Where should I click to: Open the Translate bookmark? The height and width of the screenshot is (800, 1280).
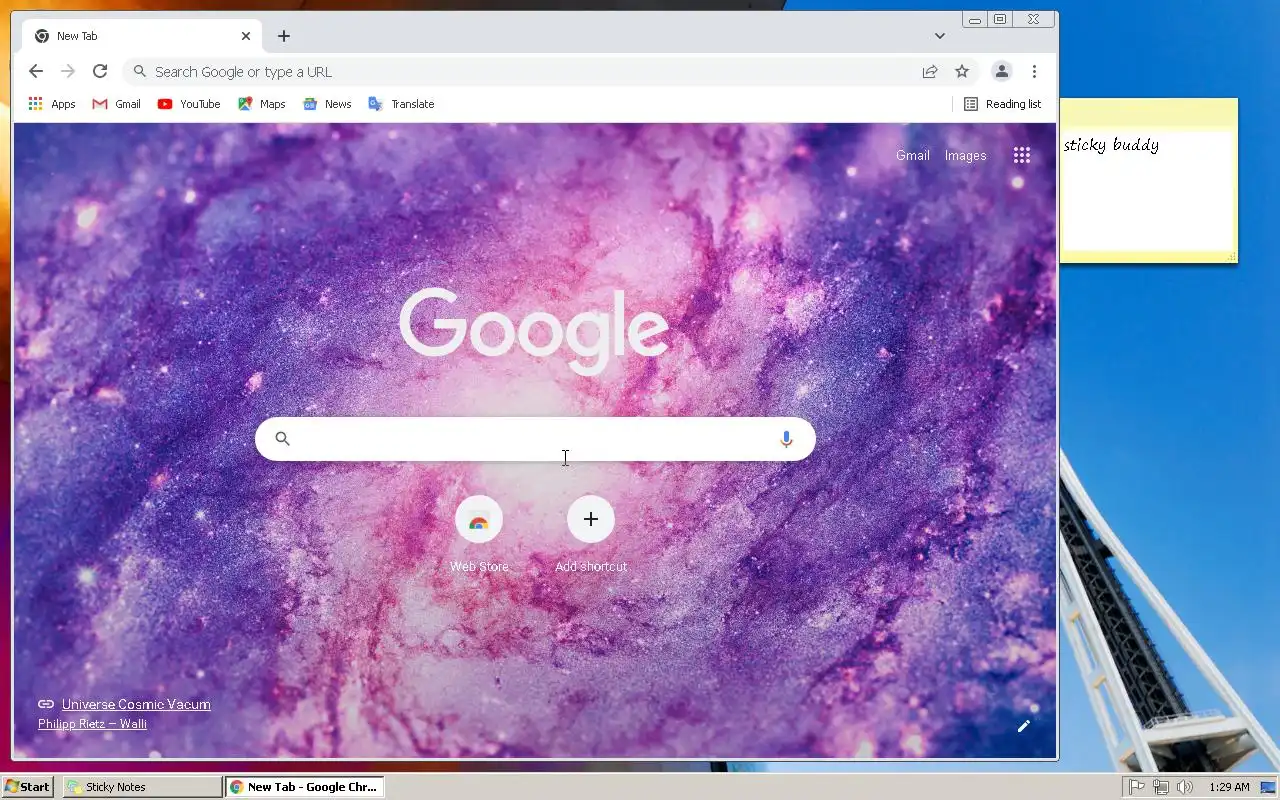(x=401, y=104)
